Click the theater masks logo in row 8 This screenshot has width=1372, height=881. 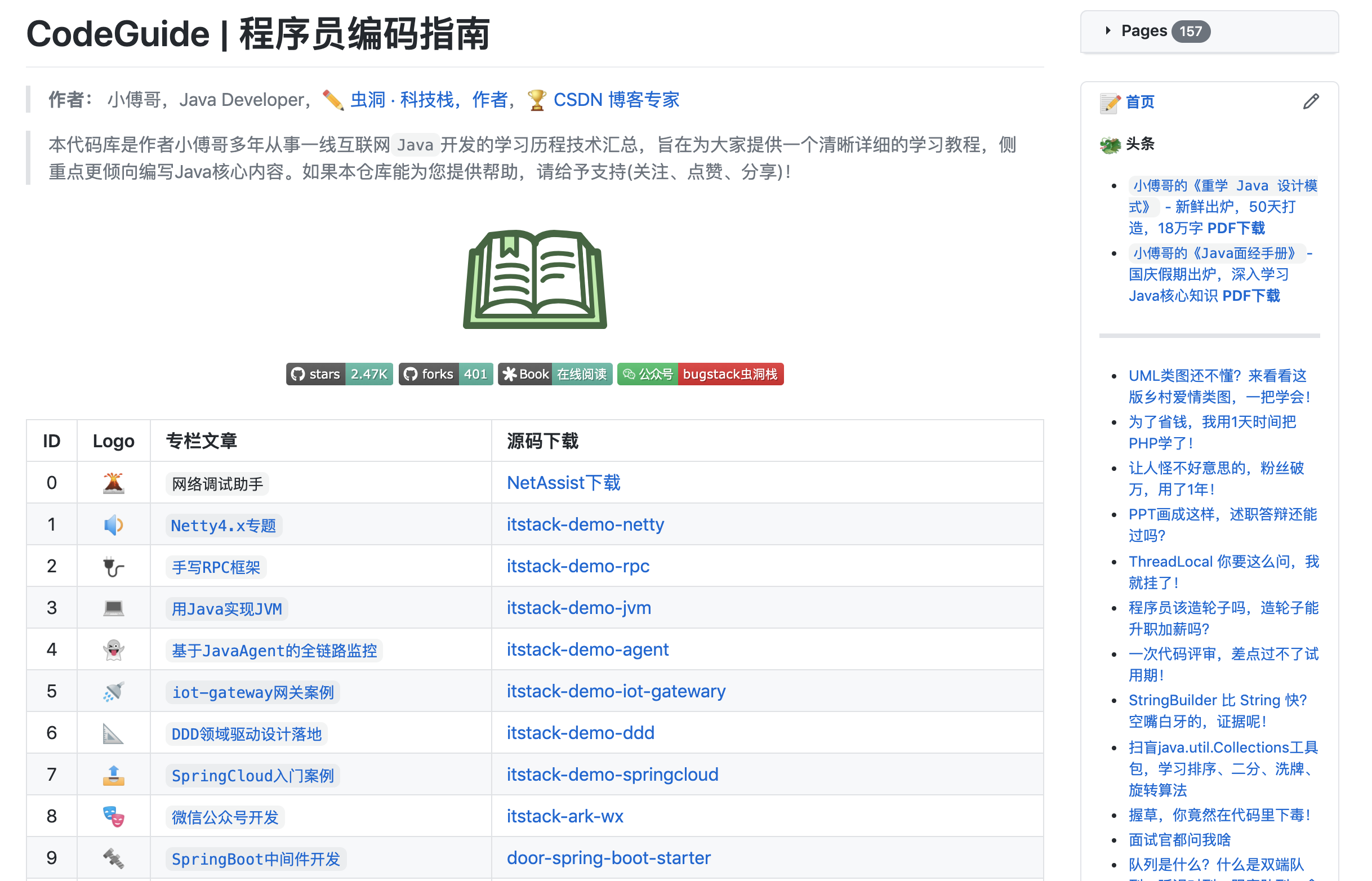[x=113, y=816]
